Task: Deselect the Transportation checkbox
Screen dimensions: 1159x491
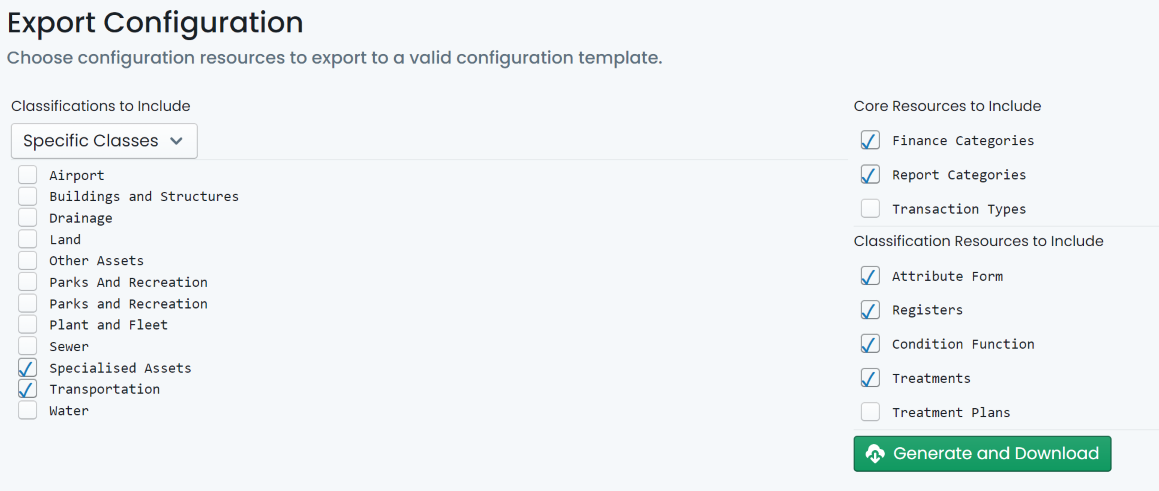Action: [x=27, y=389]
